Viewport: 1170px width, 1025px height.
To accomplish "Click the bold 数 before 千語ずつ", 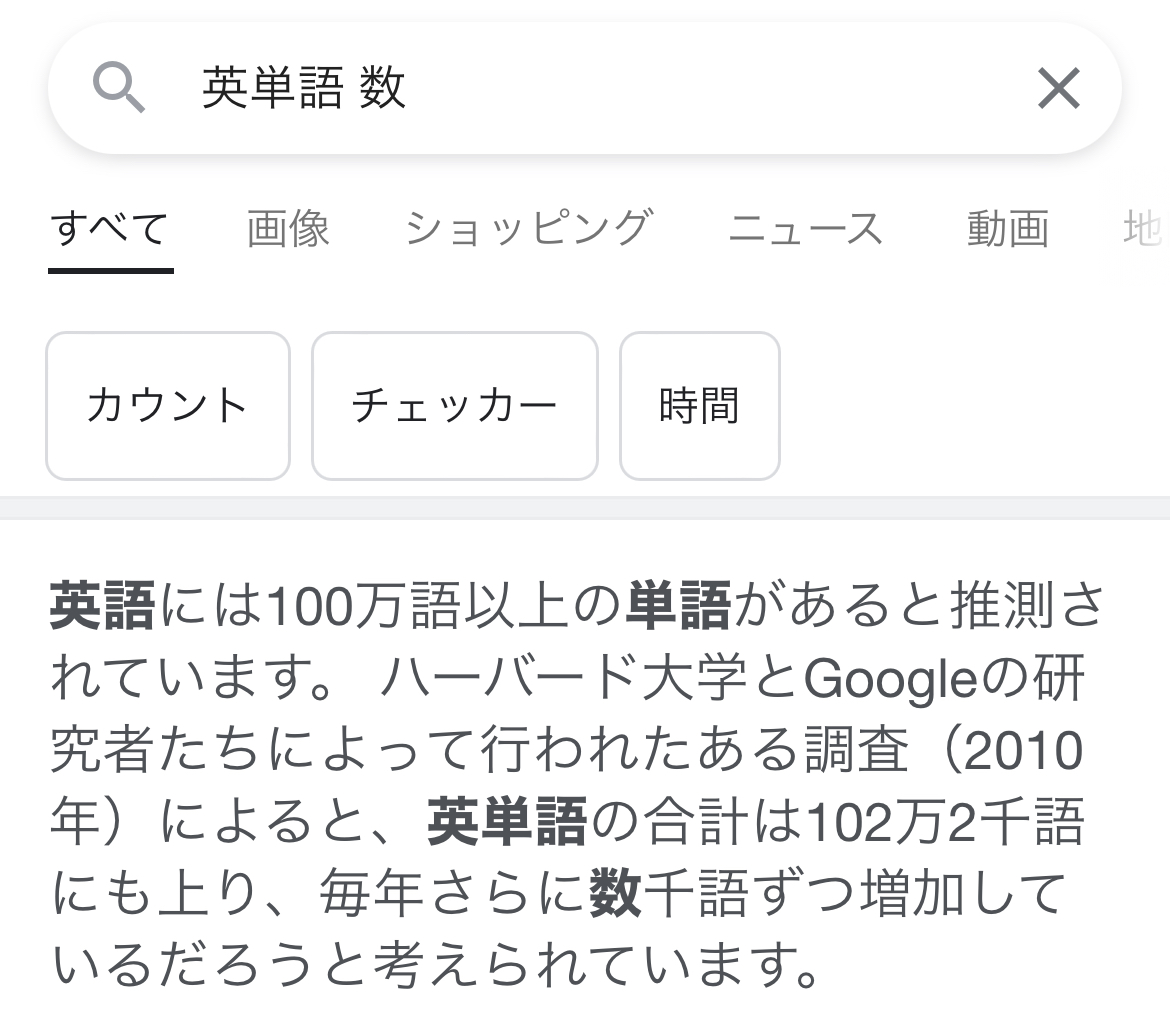I will [615, 895].
